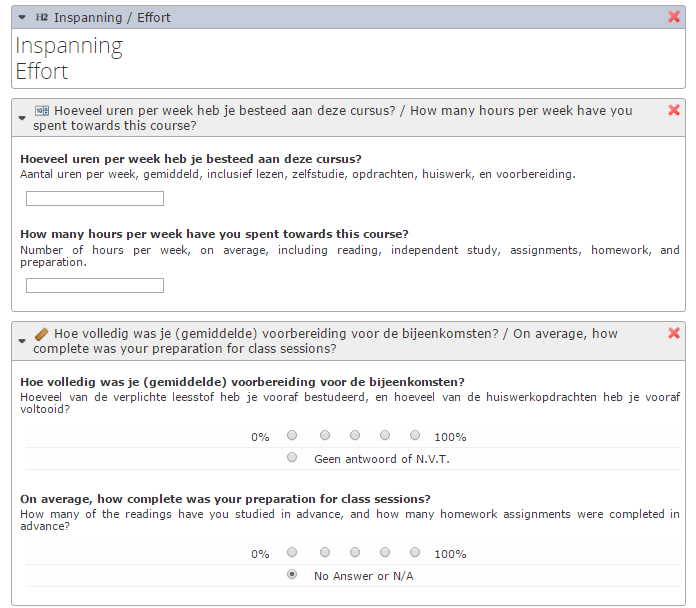Click the Hoeveel uren per week panel title
The height and width of the screenshot is (608, 696).
332,118
